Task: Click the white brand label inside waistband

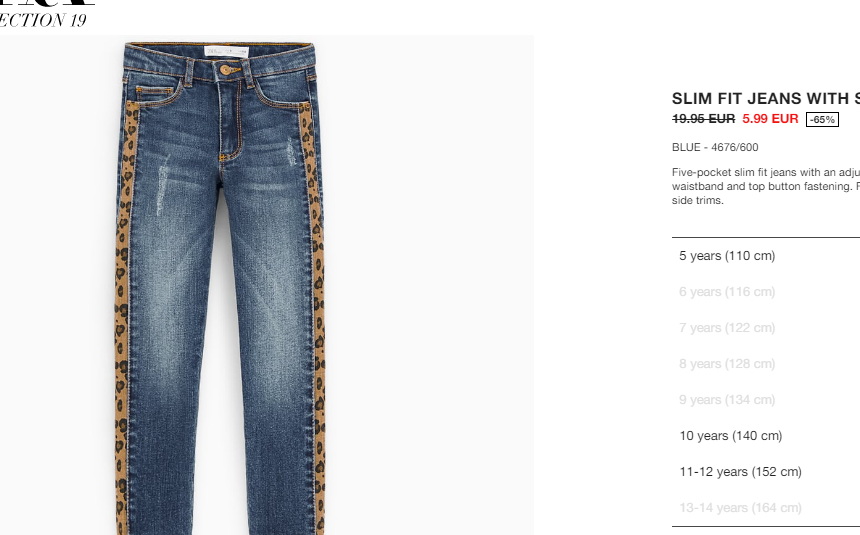Action: [x=227, y=52]
